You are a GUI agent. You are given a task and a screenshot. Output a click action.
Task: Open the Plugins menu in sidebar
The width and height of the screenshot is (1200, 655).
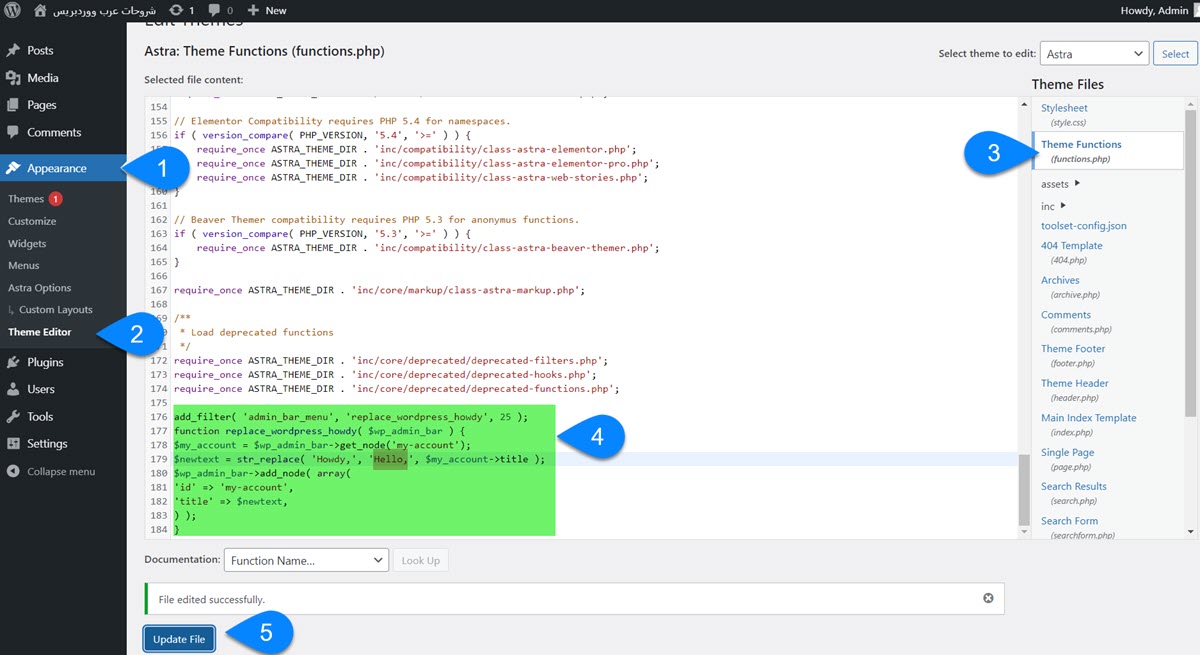[x=45, y=362]
